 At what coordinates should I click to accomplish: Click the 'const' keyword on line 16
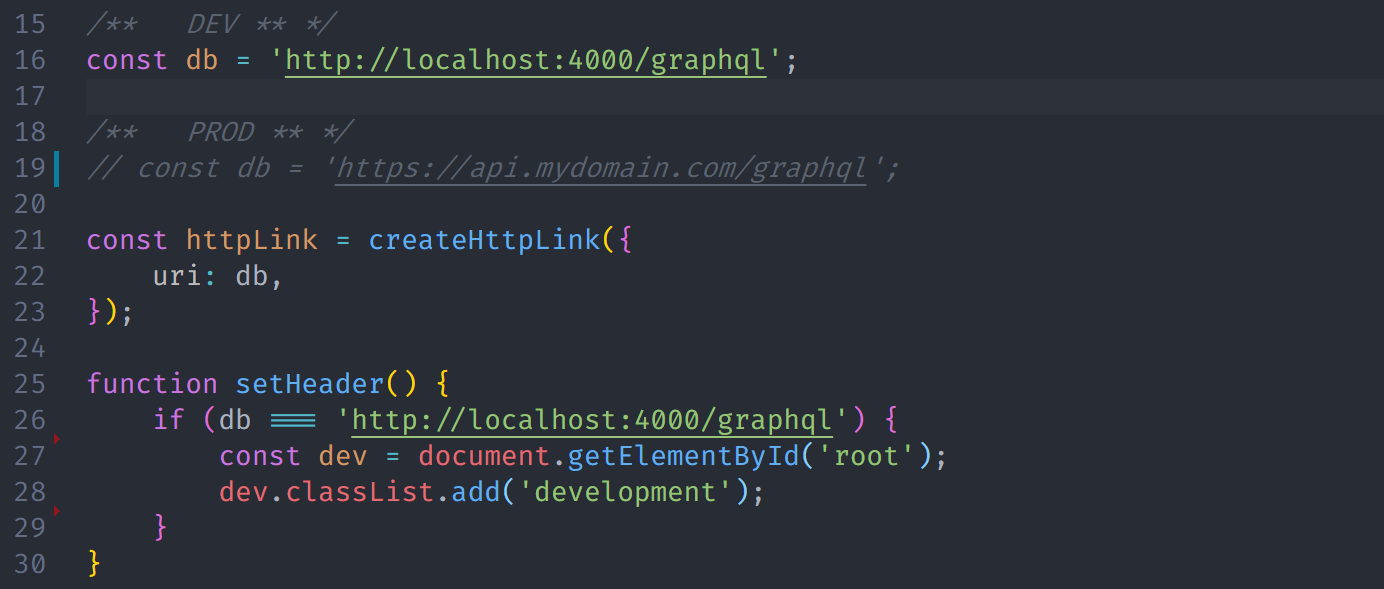[x=127, y=60]
